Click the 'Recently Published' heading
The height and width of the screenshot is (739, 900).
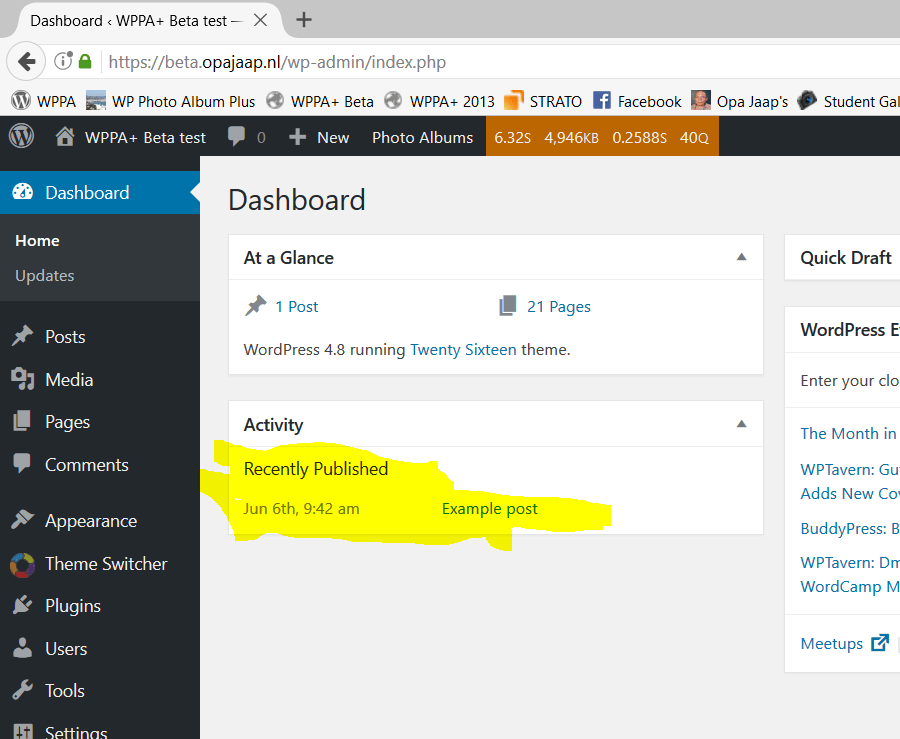point(316,469)
